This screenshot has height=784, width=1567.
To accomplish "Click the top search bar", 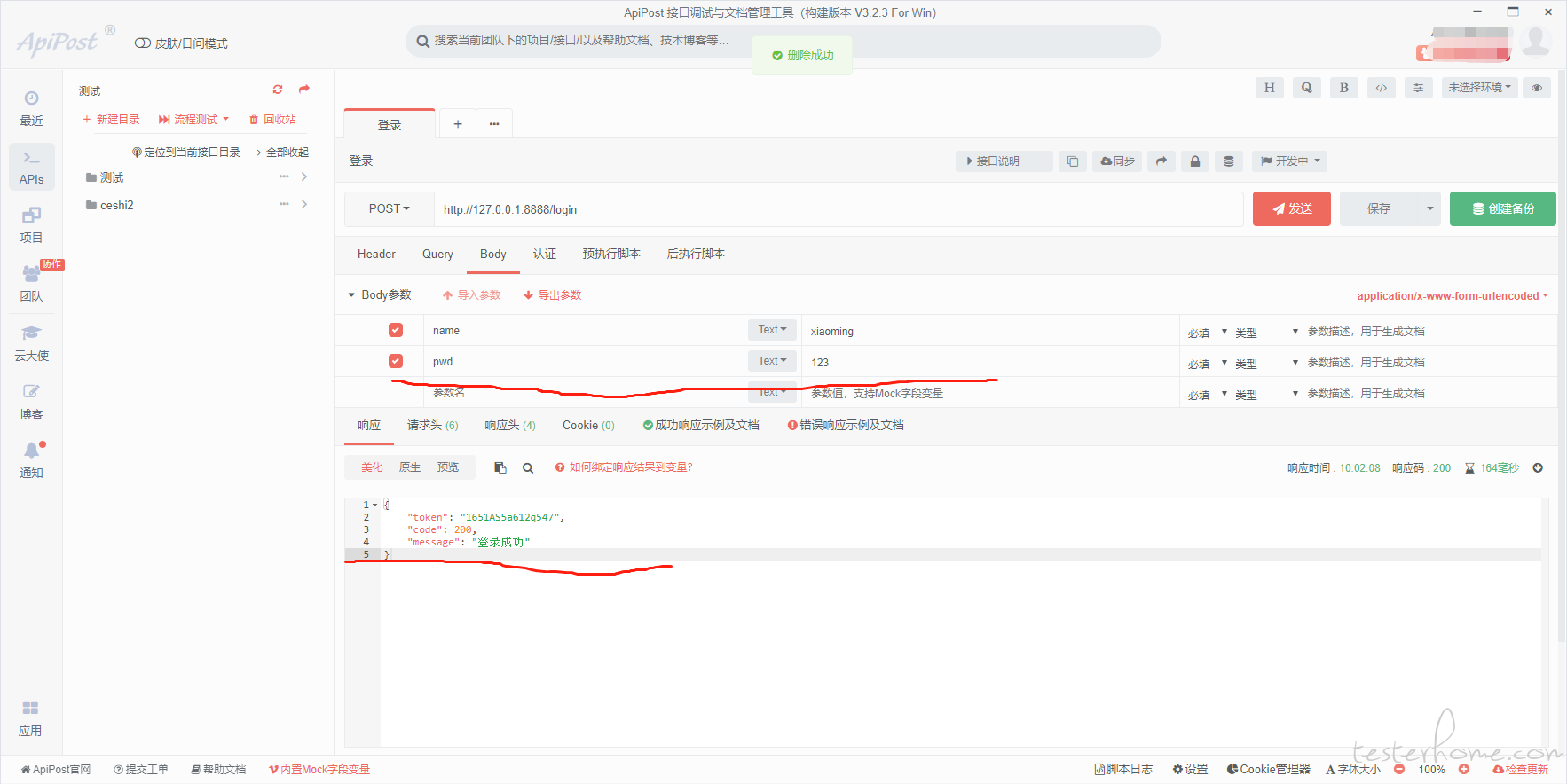I will [x=783, y=41].
